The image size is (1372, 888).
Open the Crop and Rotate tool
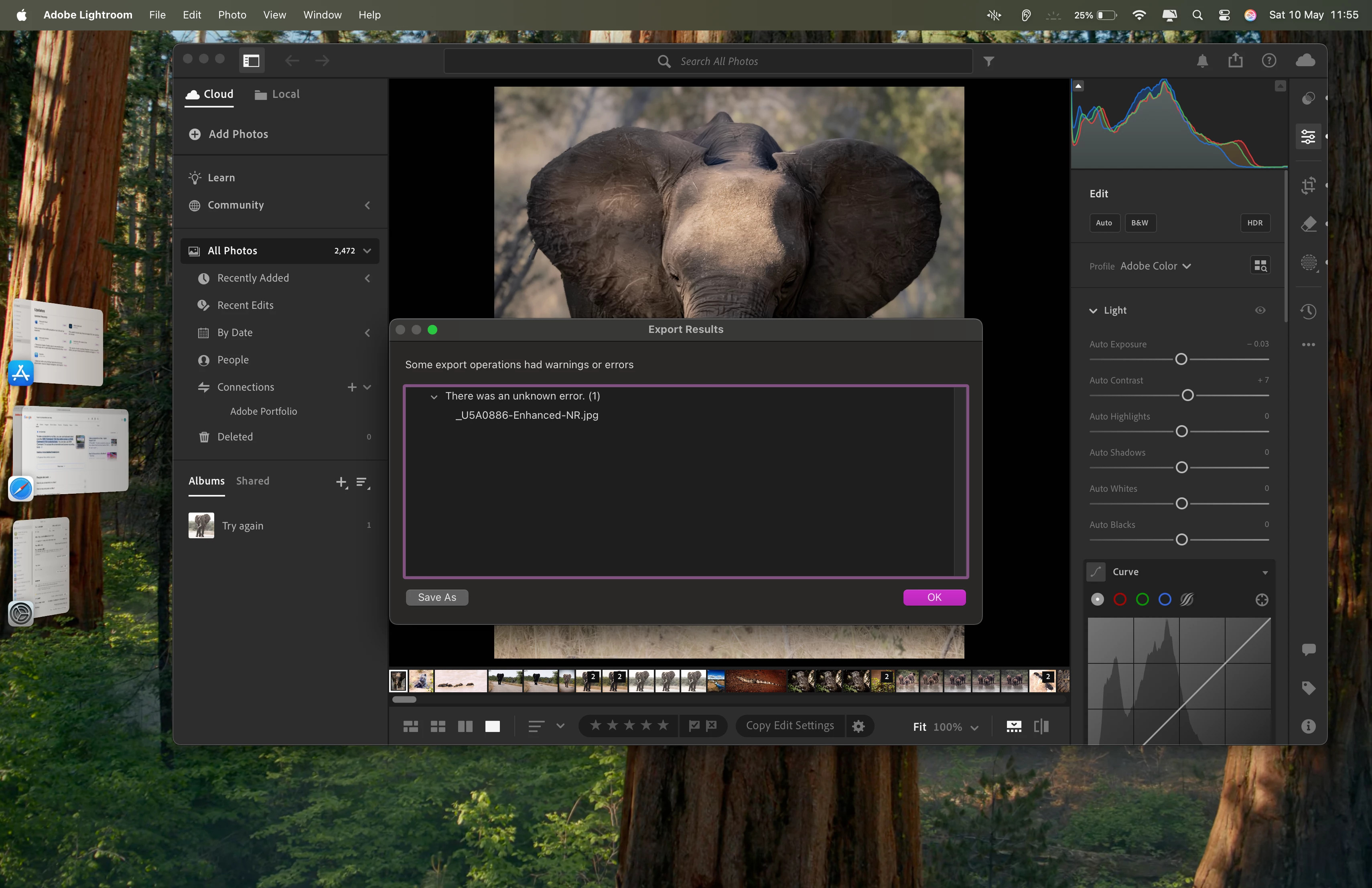point(1308,186)
